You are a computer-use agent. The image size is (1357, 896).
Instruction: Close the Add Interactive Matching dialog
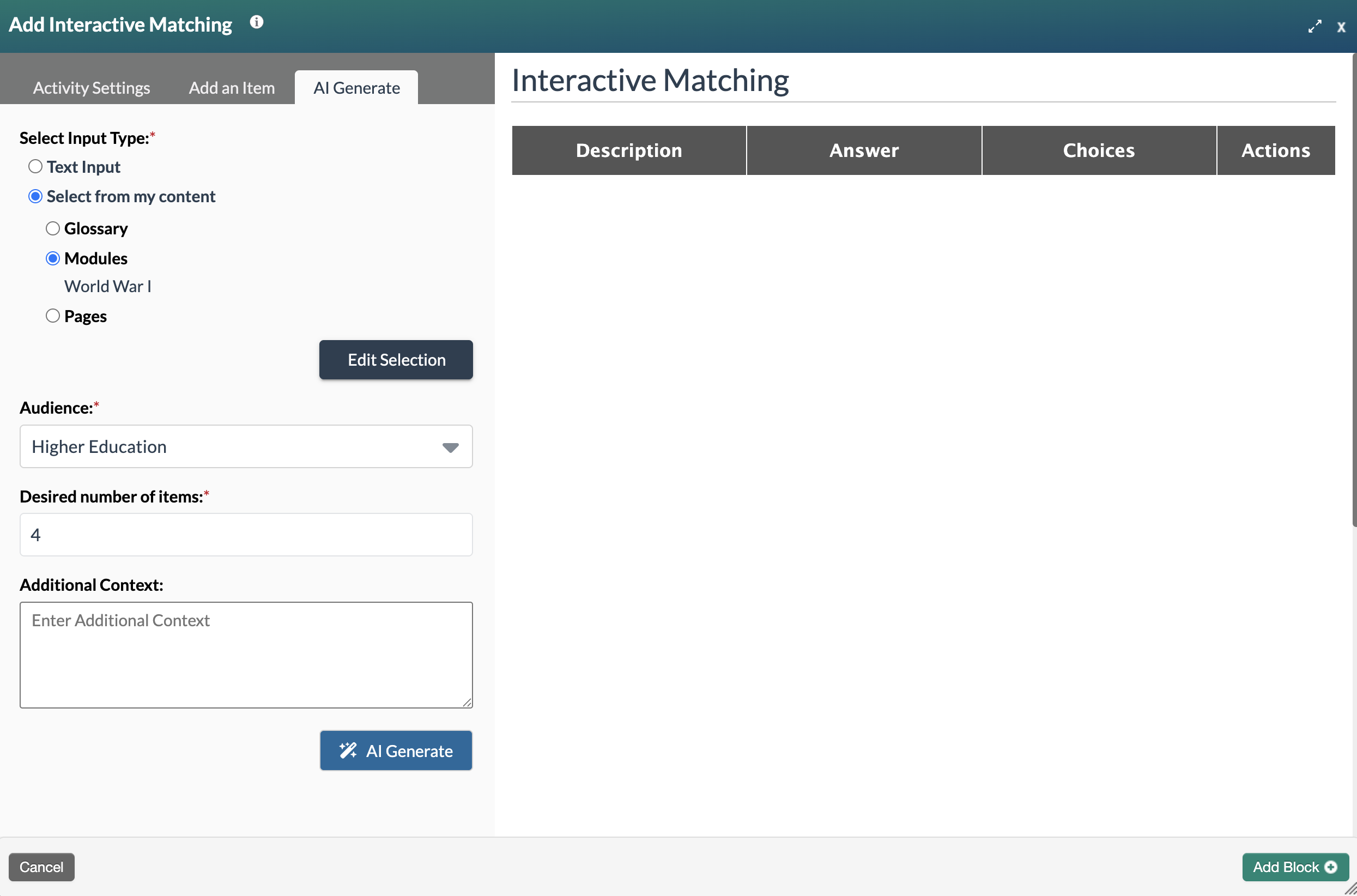tap(1342, 27)
